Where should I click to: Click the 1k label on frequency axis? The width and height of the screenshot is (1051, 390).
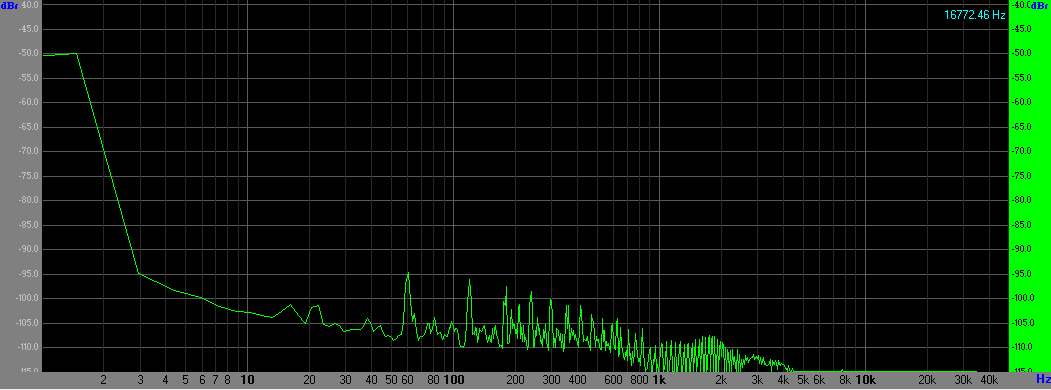659,380
